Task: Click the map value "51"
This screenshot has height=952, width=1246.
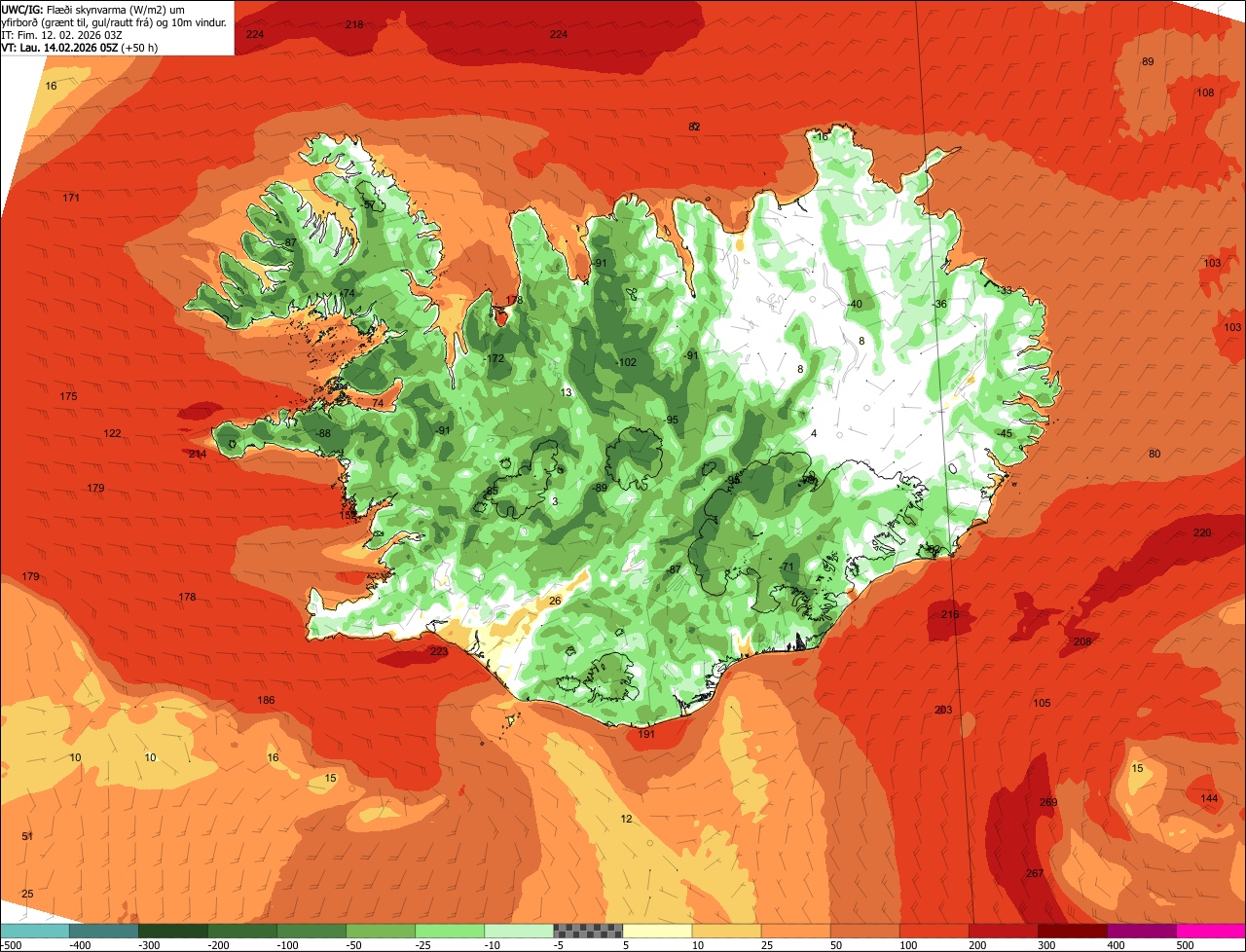Action: click(x=27, y=836)
